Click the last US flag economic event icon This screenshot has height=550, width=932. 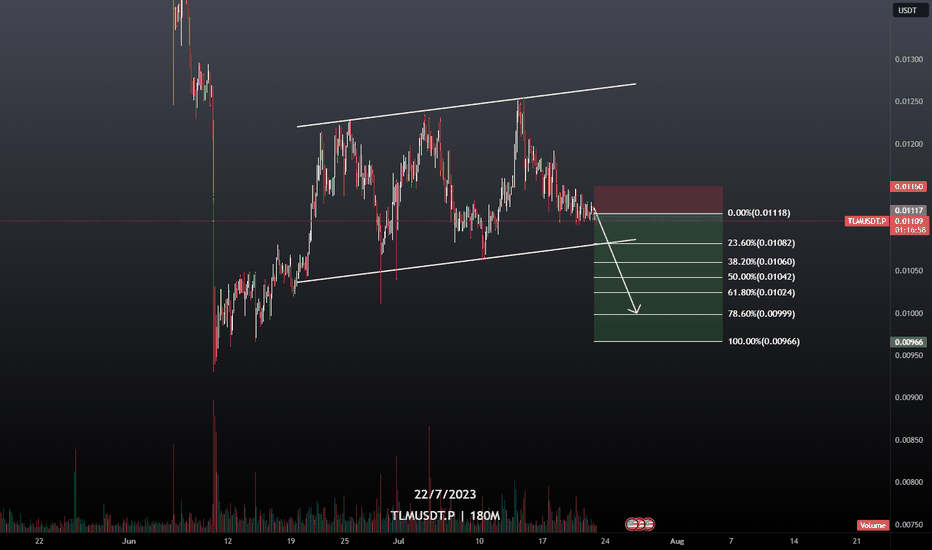[x=648, y=524]
